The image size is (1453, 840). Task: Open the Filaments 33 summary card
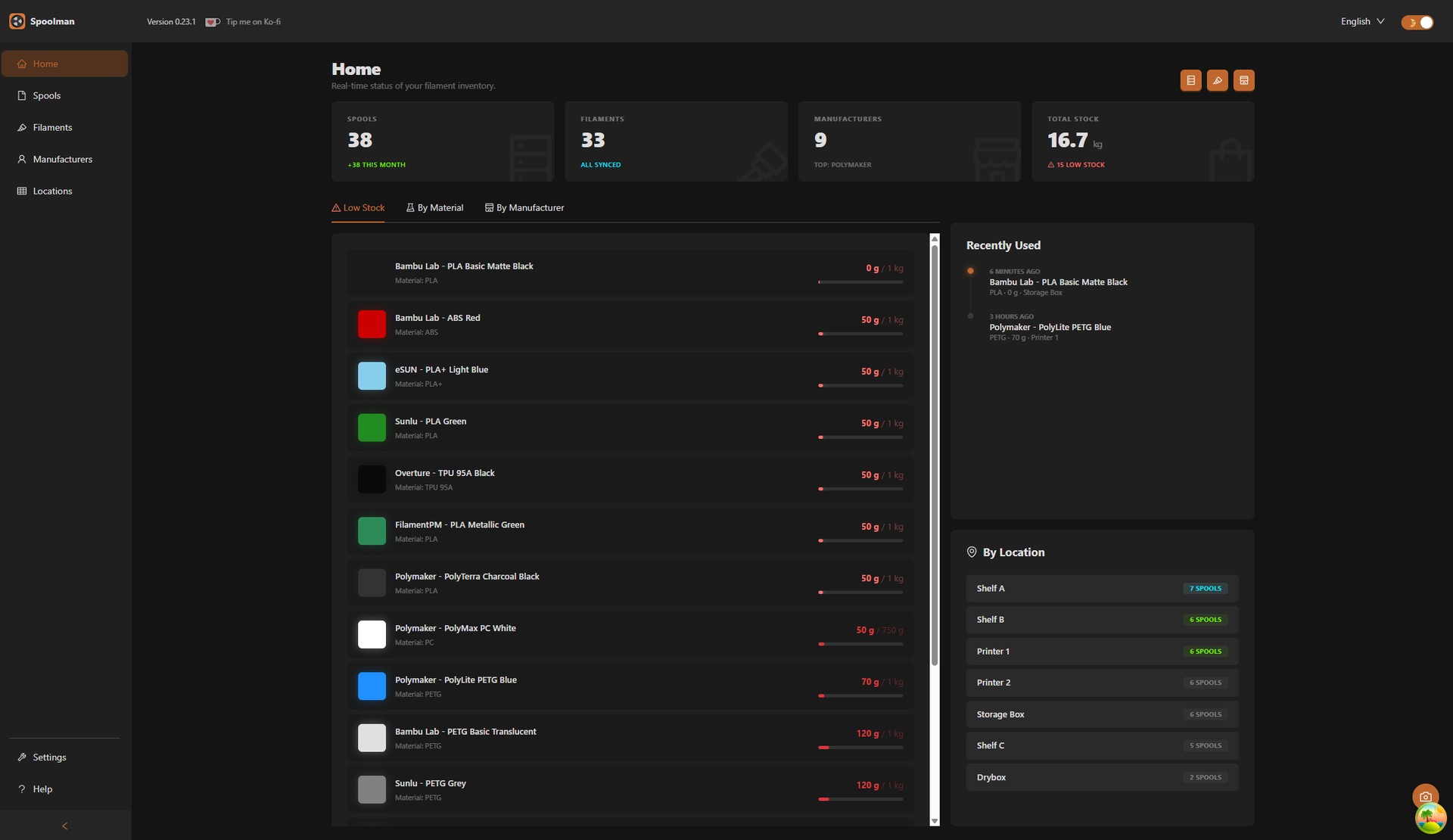(676, 142)
